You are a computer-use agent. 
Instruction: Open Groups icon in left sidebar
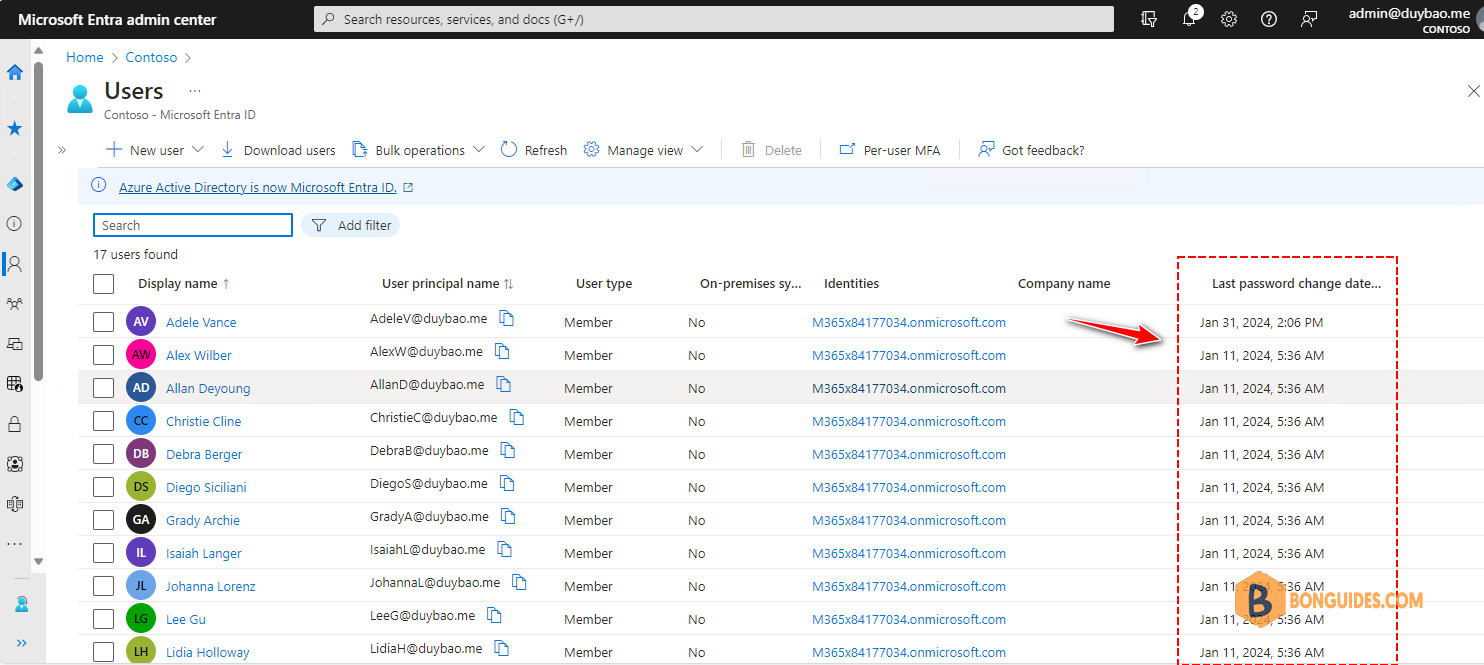(x=15, y=303)
